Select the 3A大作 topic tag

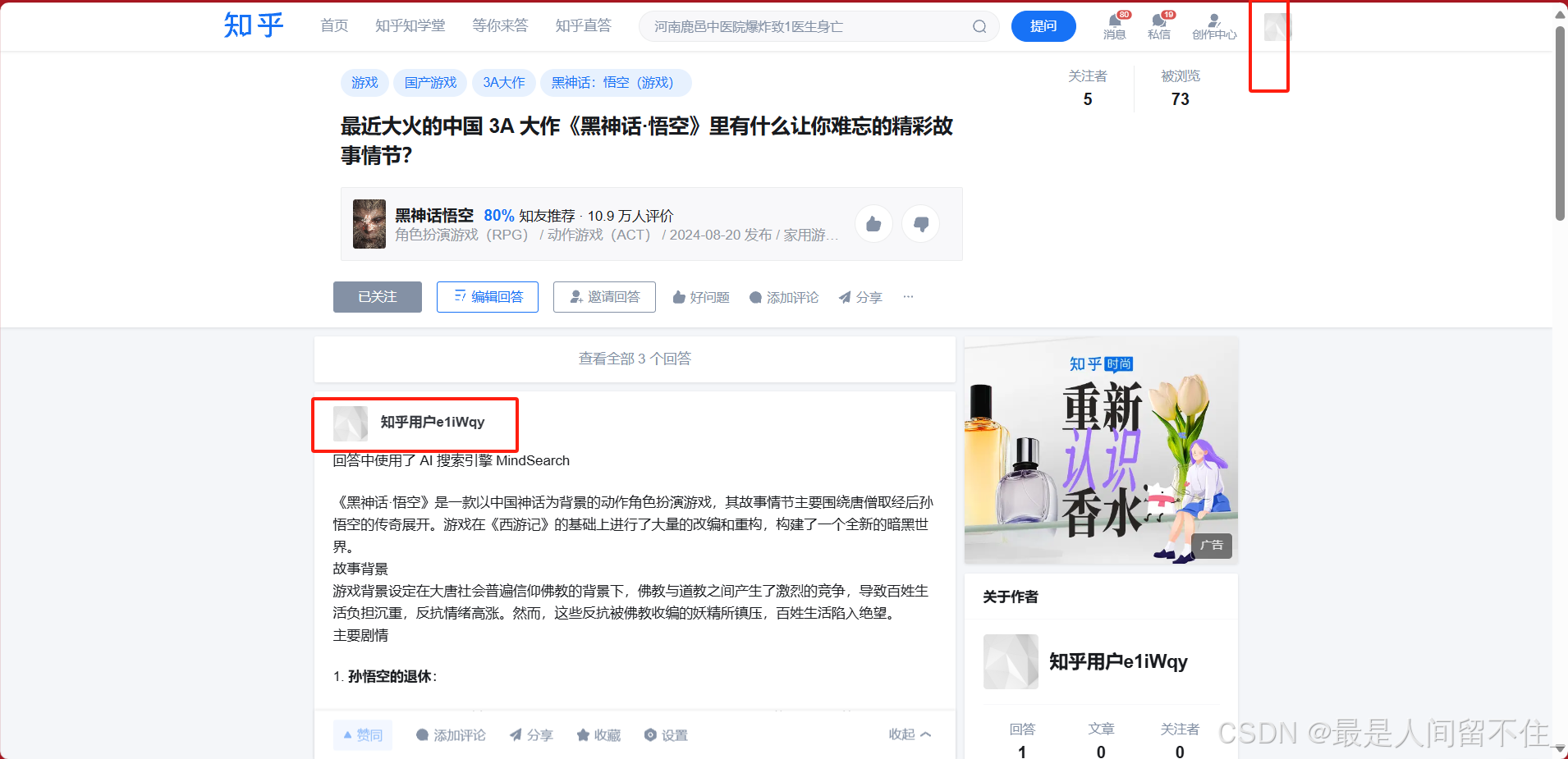click(x=504, y=83)
